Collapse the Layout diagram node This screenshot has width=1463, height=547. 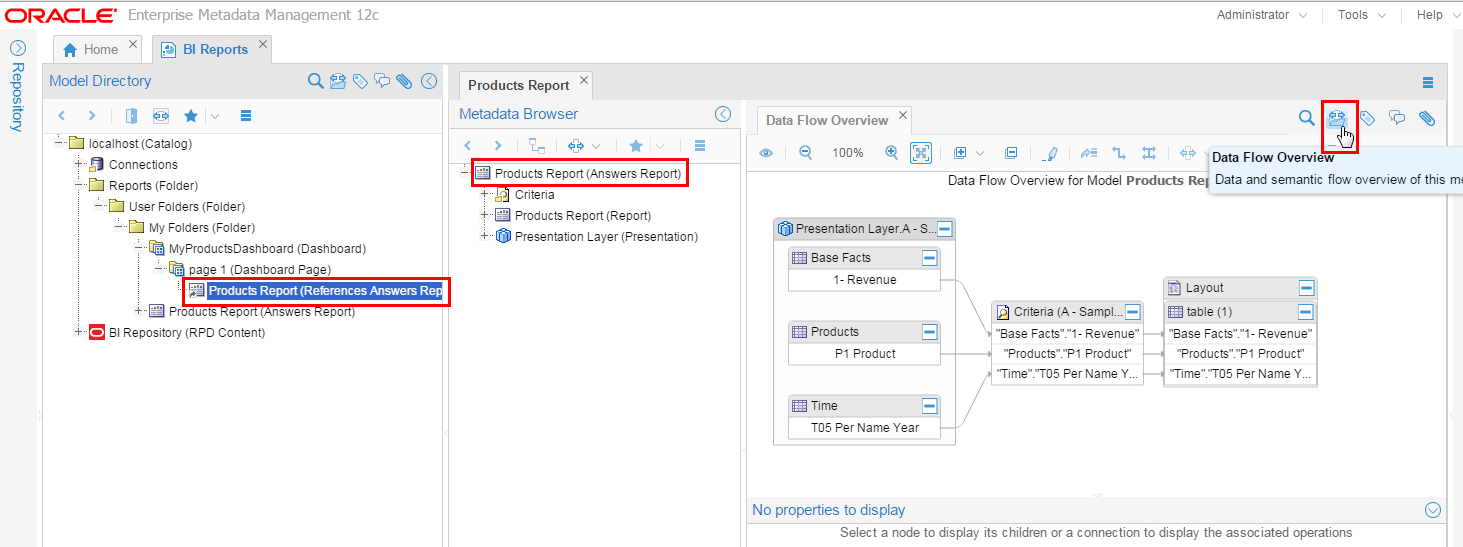coord(1306,288)
